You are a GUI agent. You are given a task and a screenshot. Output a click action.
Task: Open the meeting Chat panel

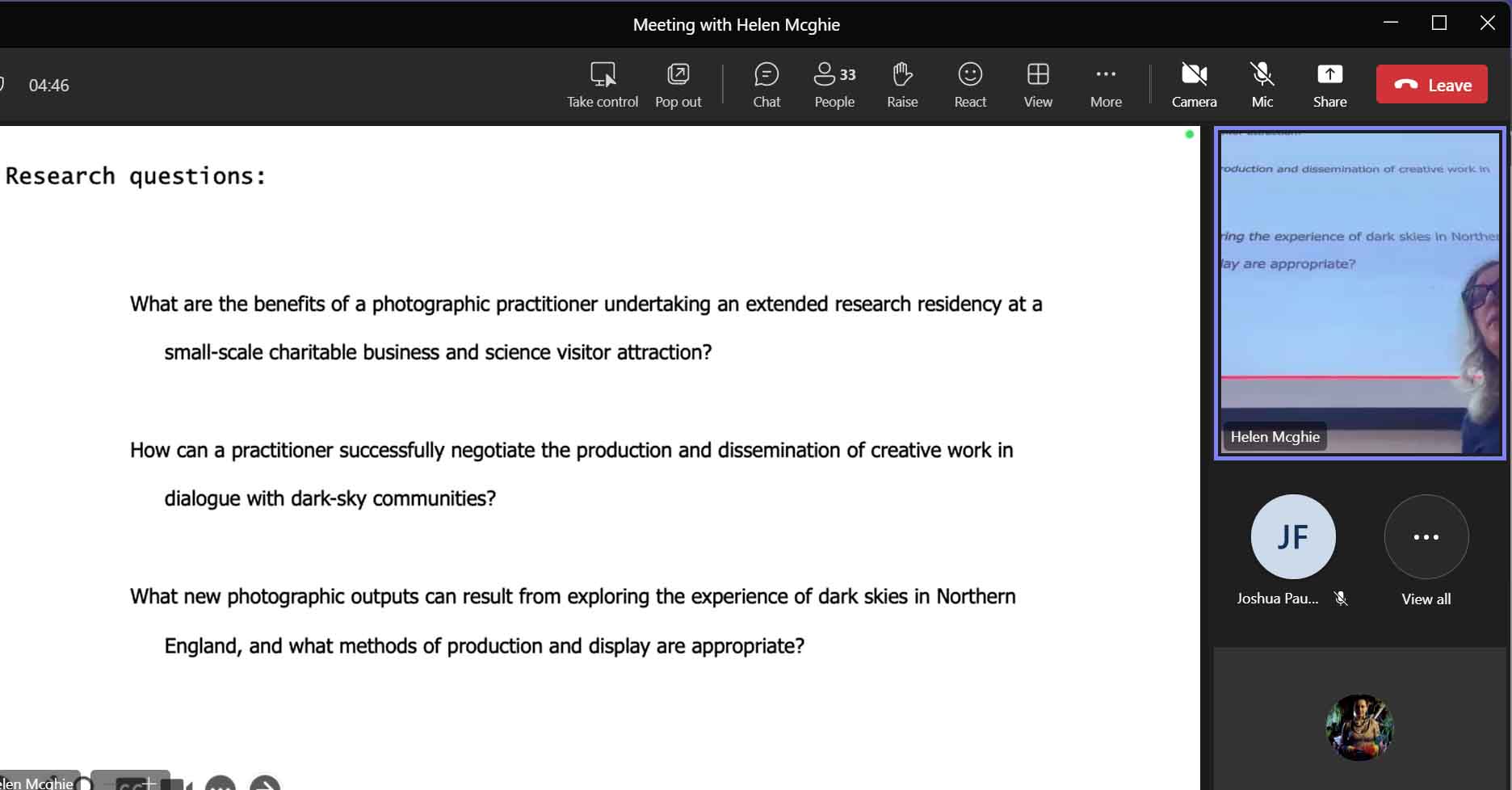[x=766, y=85]
